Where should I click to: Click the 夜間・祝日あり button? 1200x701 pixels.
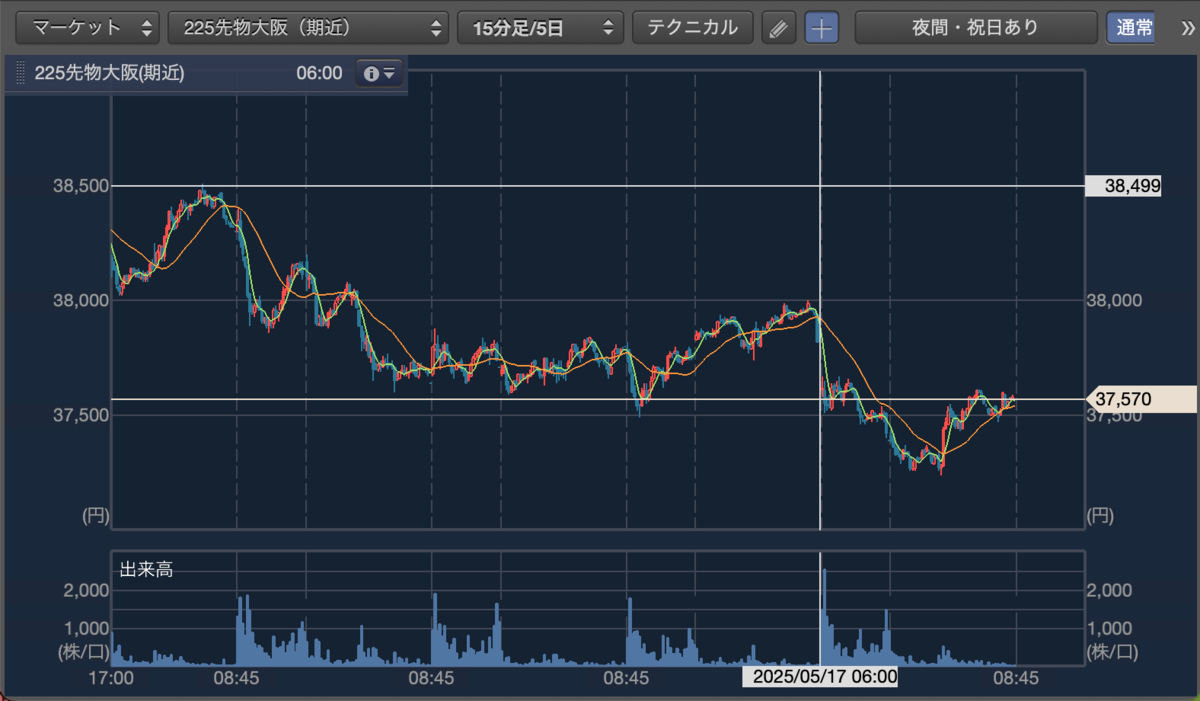(x=975, y=28)
